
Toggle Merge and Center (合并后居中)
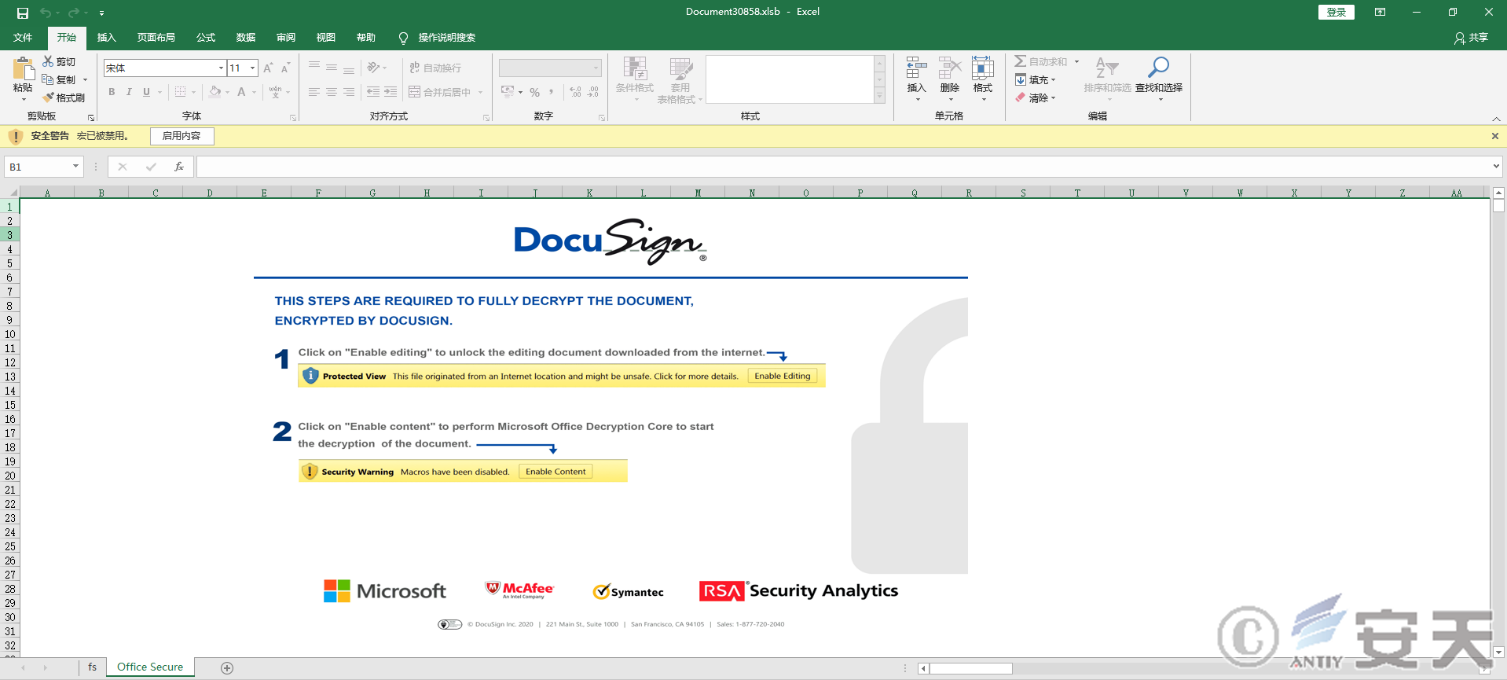click(440, 92)
